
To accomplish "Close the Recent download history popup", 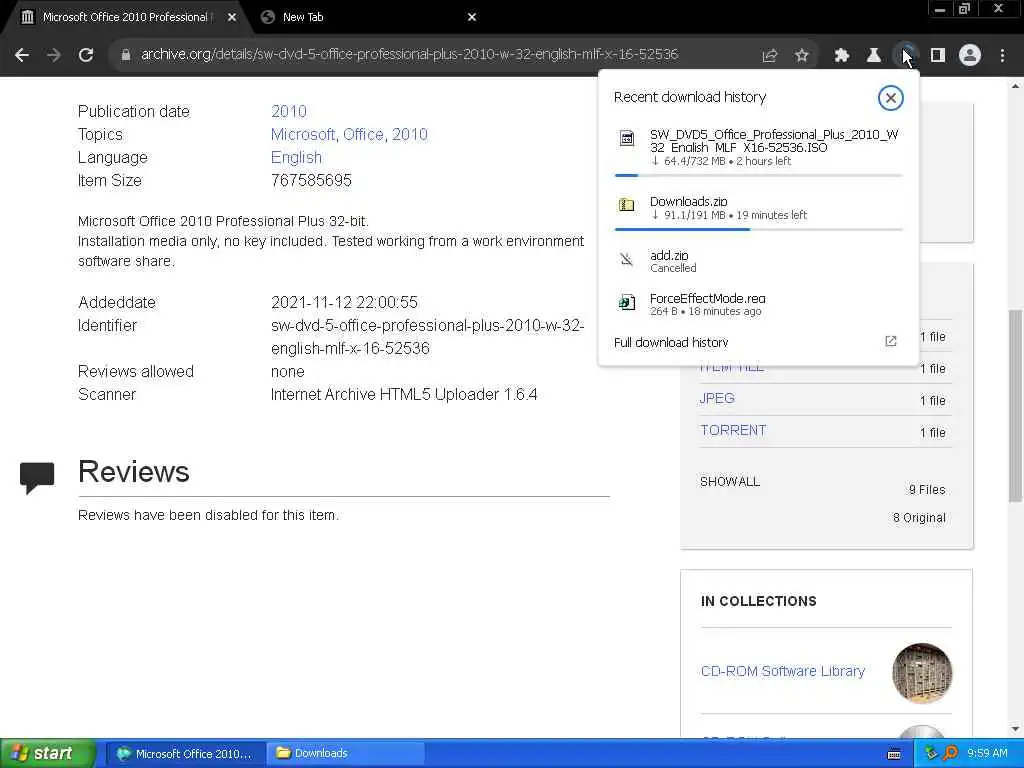I will click(890, 98).
